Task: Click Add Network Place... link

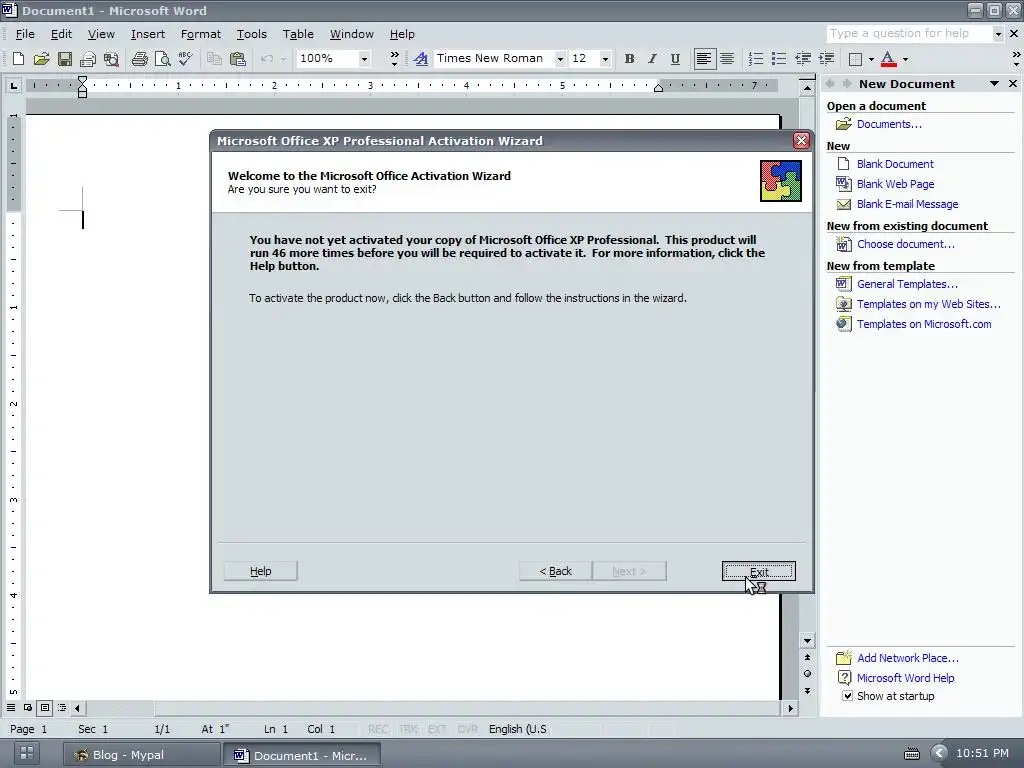Action: coord(908,658)
